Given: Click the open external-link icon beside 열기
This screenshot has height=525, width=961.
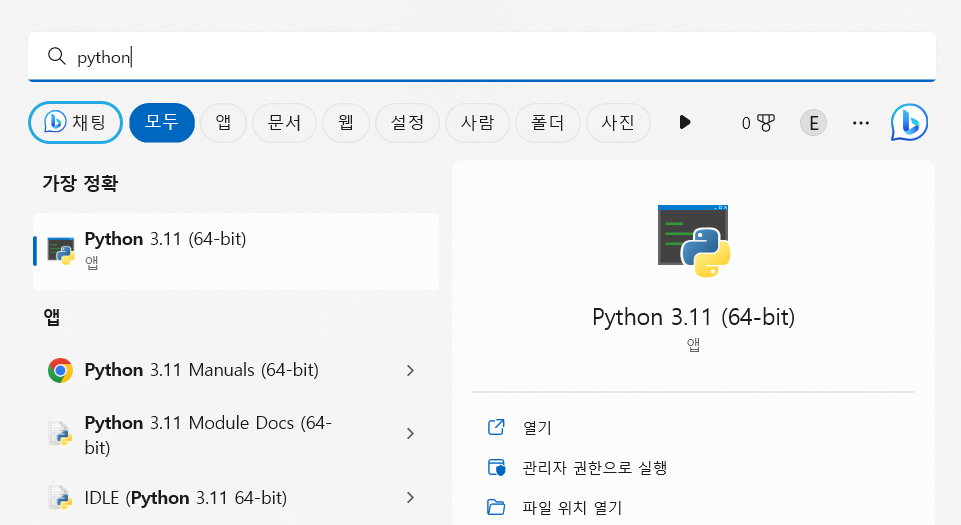Looking at the screenshot, I should pos(496,427).
